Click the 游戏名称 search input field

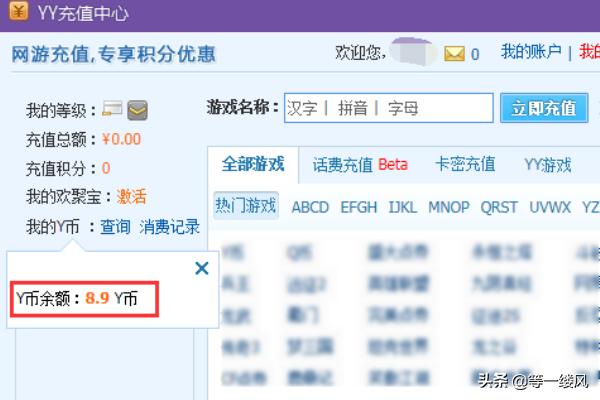(x=388, y=108)
